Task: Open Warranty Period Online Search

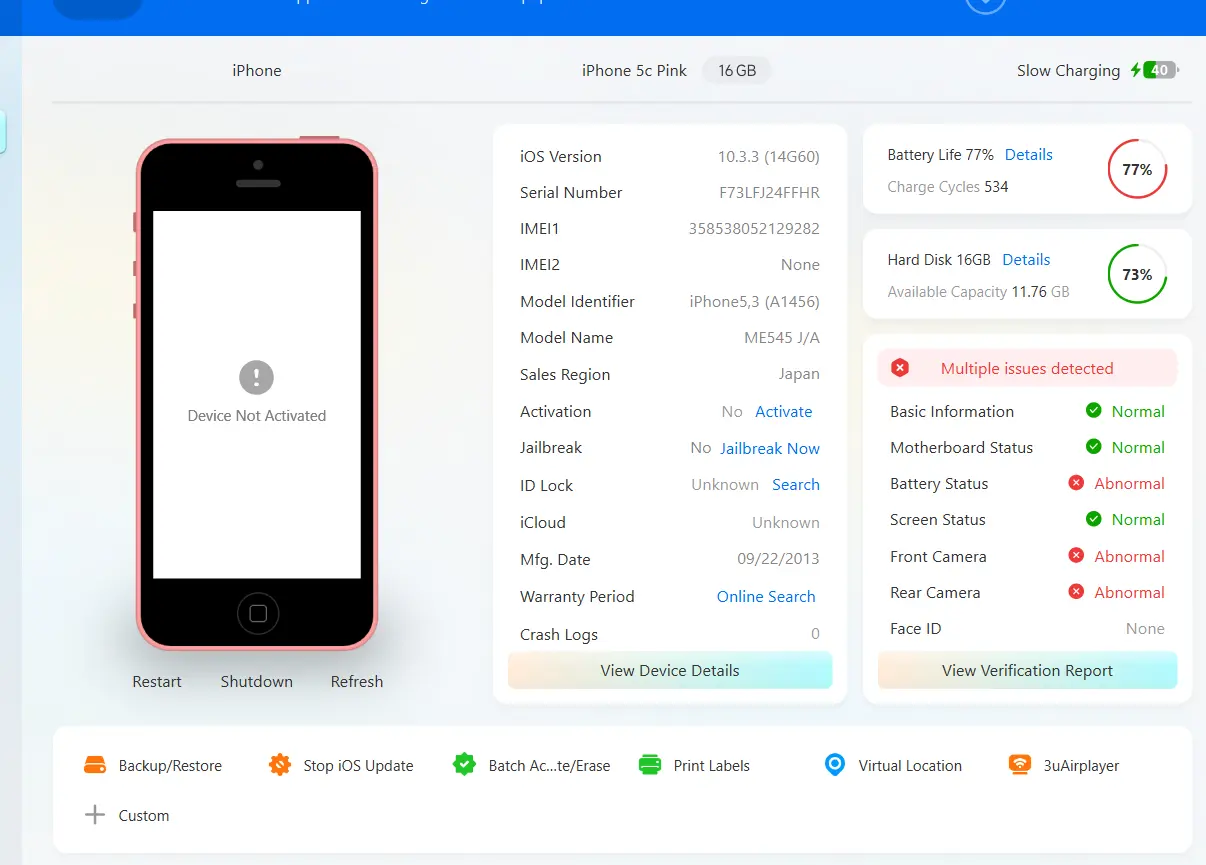Action: (766, 597)
